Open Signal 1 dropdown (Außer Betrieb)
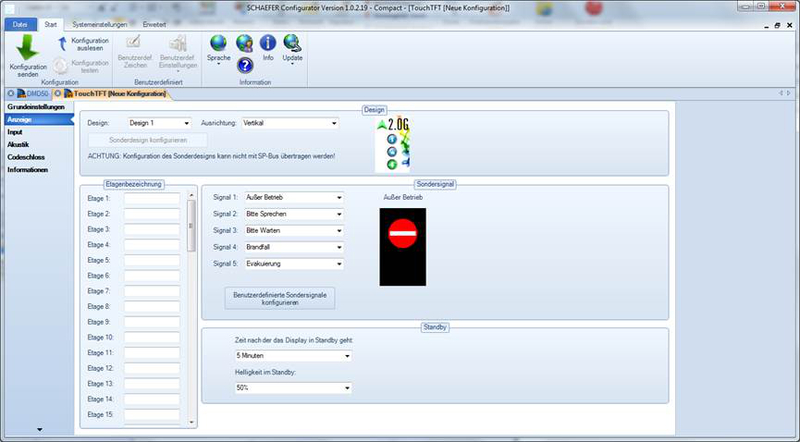800x442 pixels. [294, 198]
